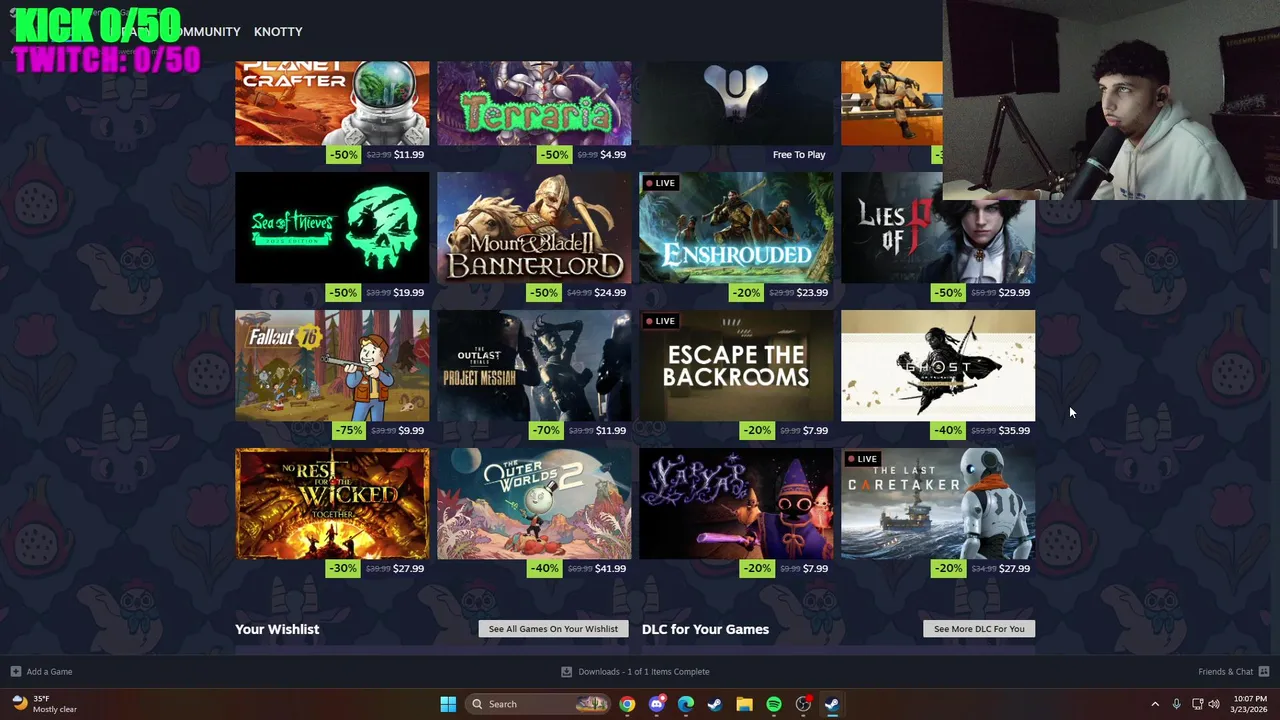Click Outer Worlds 2 -40% $41.99 price

click(580, 569)
